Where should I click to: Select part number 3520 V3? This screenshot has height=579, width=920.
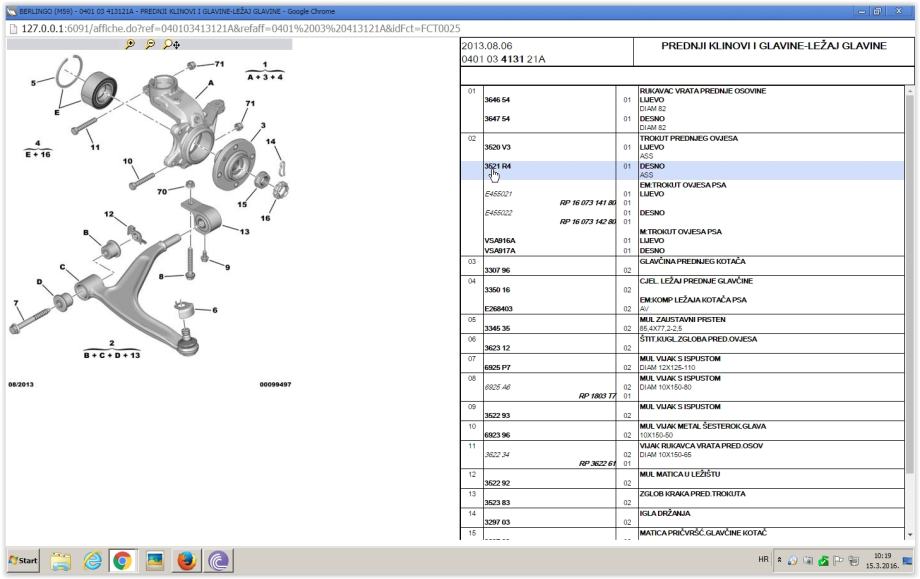(497, 147)
